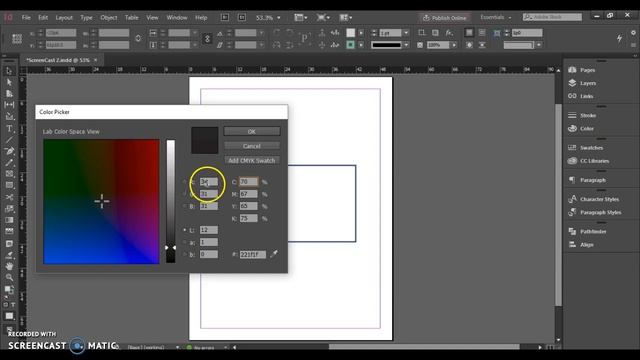640x360 pixels.
Task: Select the Rectangle Frame tool
Action: [x=9, y=174]
